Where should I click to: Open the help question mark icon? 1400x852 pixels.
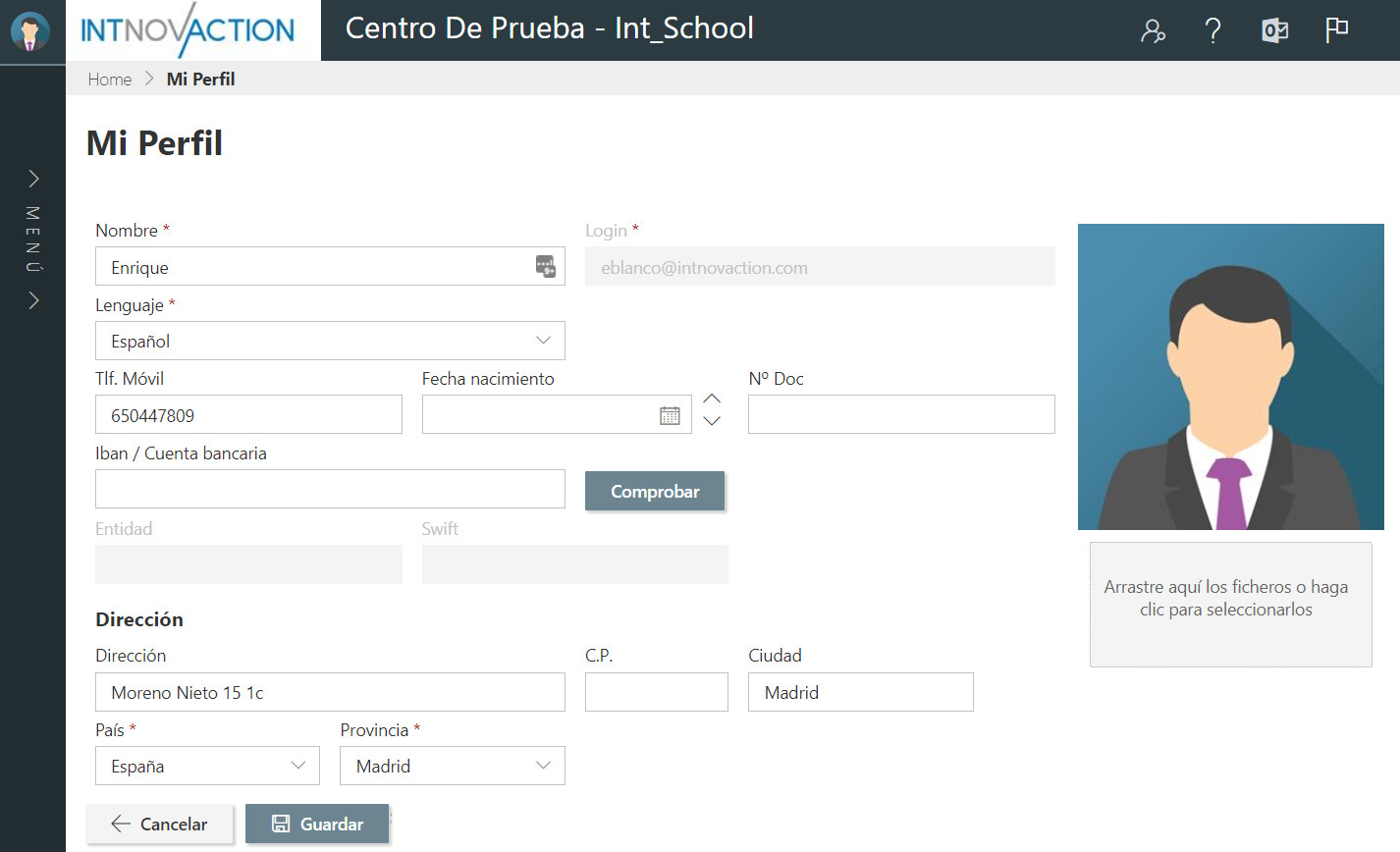tap(1213, 31)
